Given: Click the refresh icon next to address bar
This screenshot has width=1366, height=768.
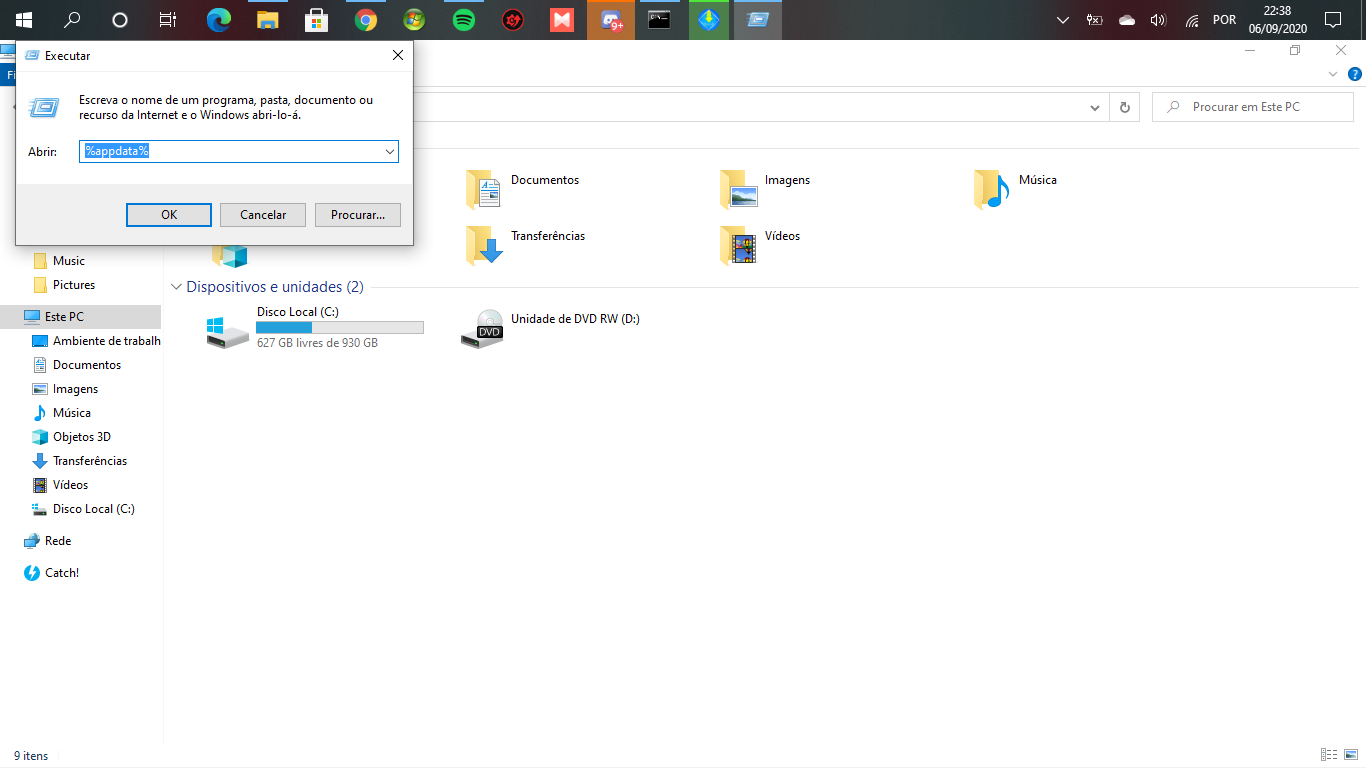Looking at the screenshot, I should (1125, 107).
